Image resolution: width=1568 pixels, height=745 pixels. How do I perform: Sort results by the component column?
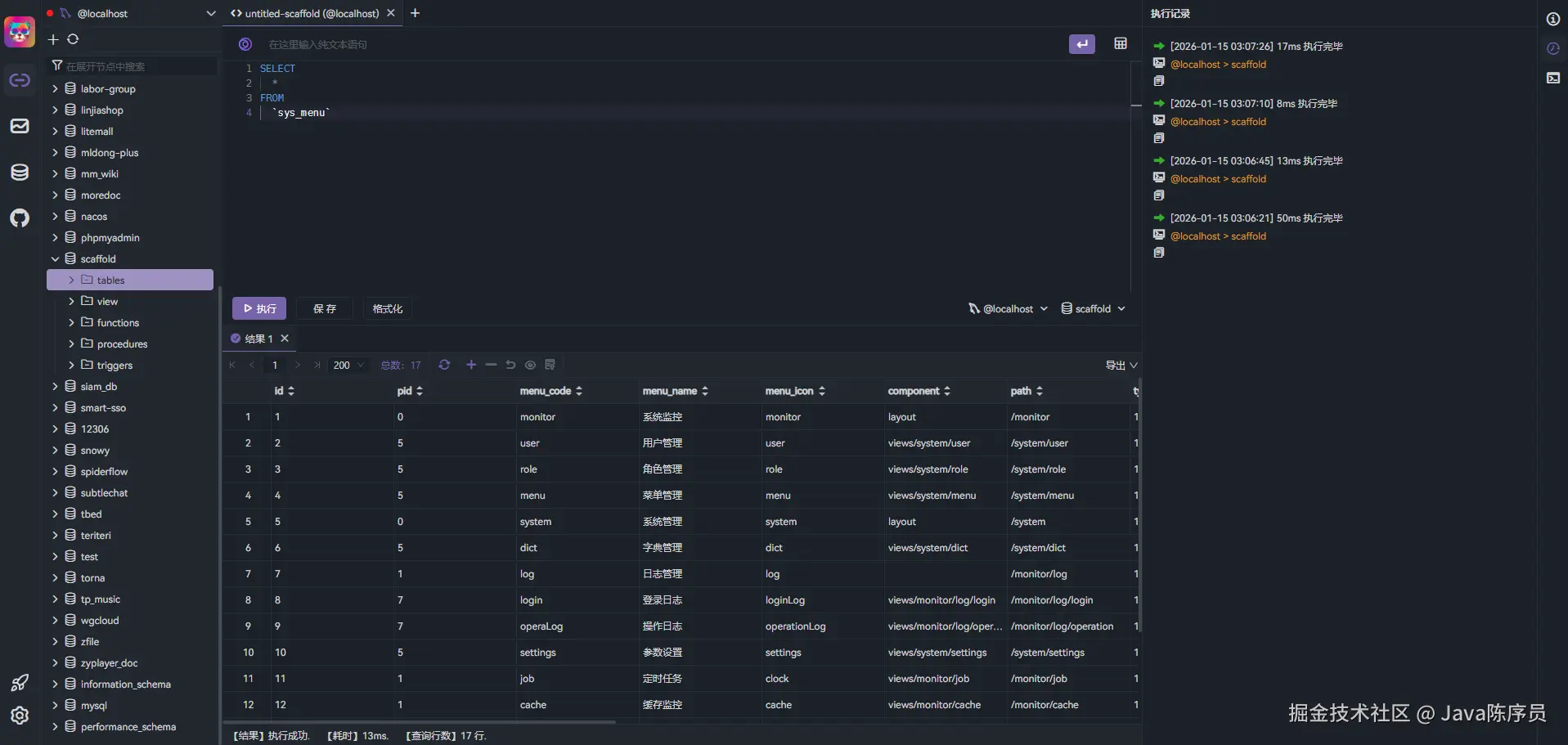click(x=947, y=391)
